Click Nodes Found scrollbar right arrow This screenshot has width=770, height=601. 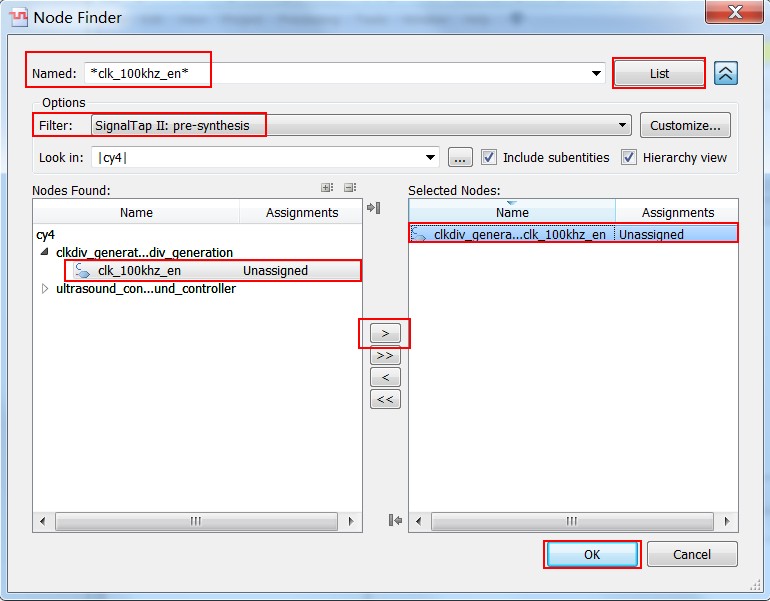point(351,521)
